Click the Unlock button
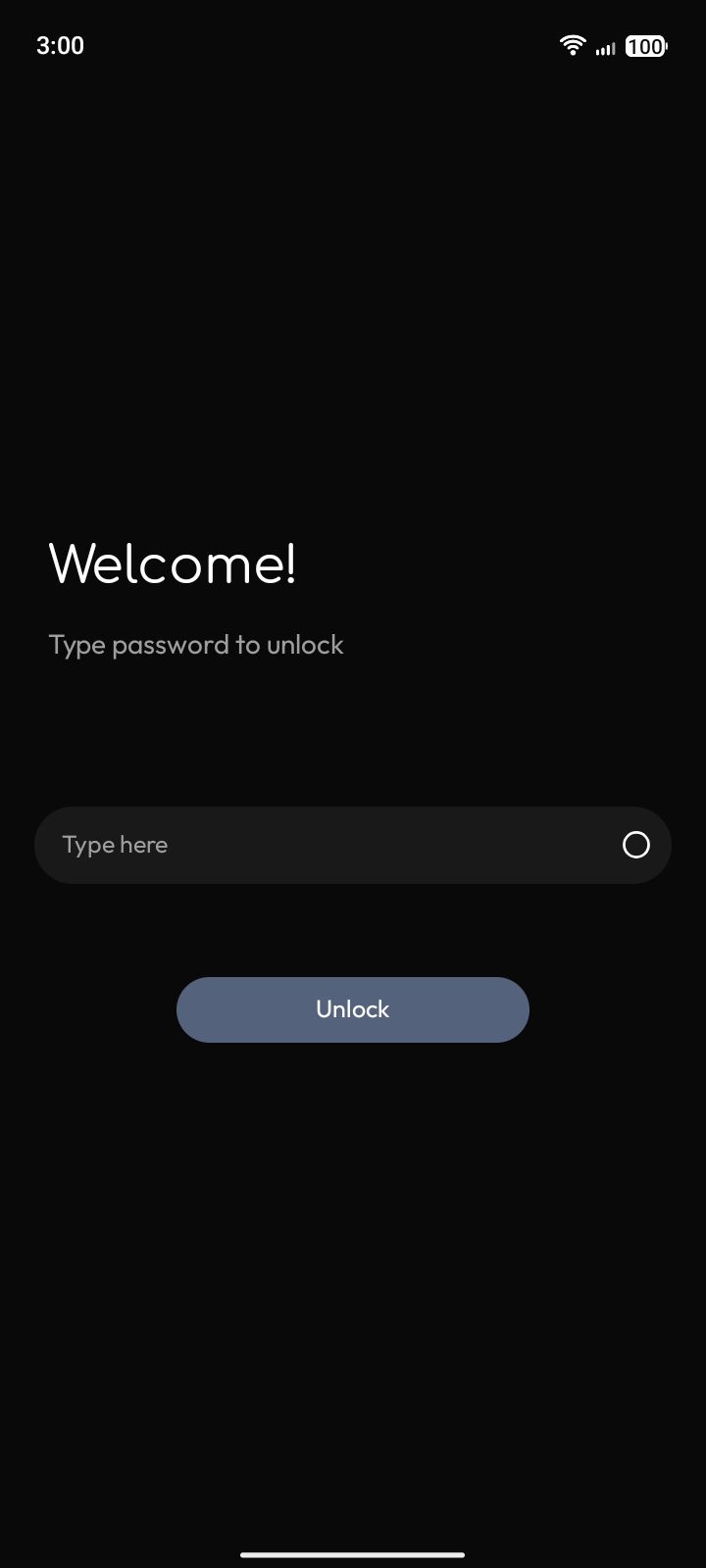Viewport: 706px width, 1568px height. 353,1009
